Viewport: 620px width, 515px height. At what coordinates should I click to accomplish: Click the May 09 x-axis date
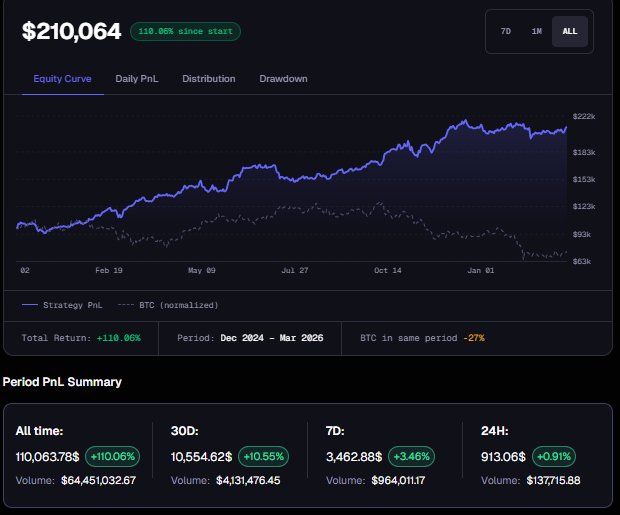(x=202, y=271)
